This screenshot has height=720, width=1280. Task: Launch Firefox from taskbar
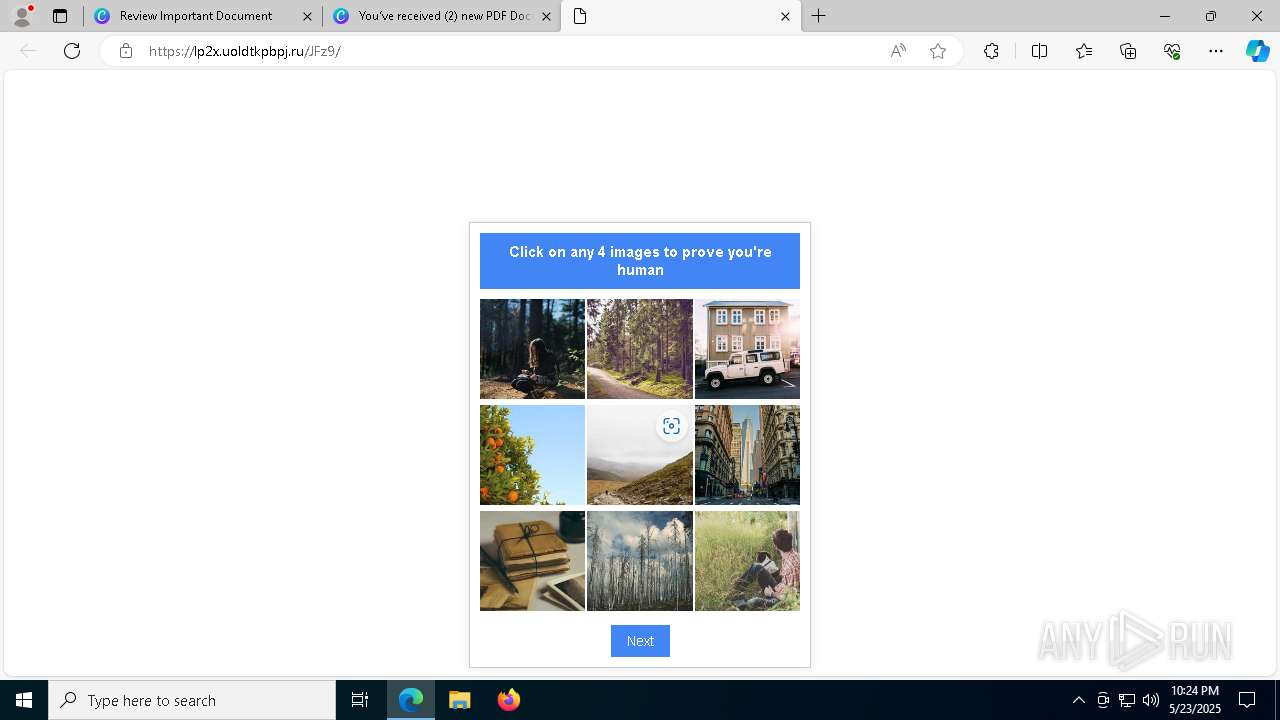[x=508, y=700]
